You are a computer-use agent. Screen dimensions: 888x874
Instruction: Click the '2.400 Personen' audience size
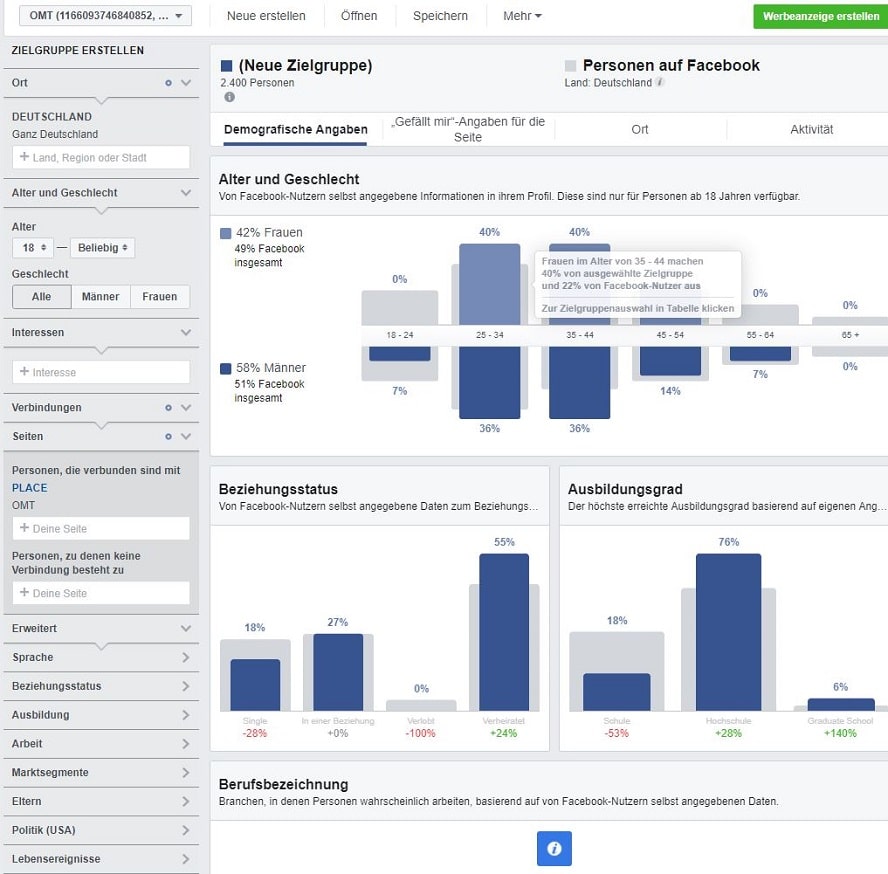click(x=257, y=83)
